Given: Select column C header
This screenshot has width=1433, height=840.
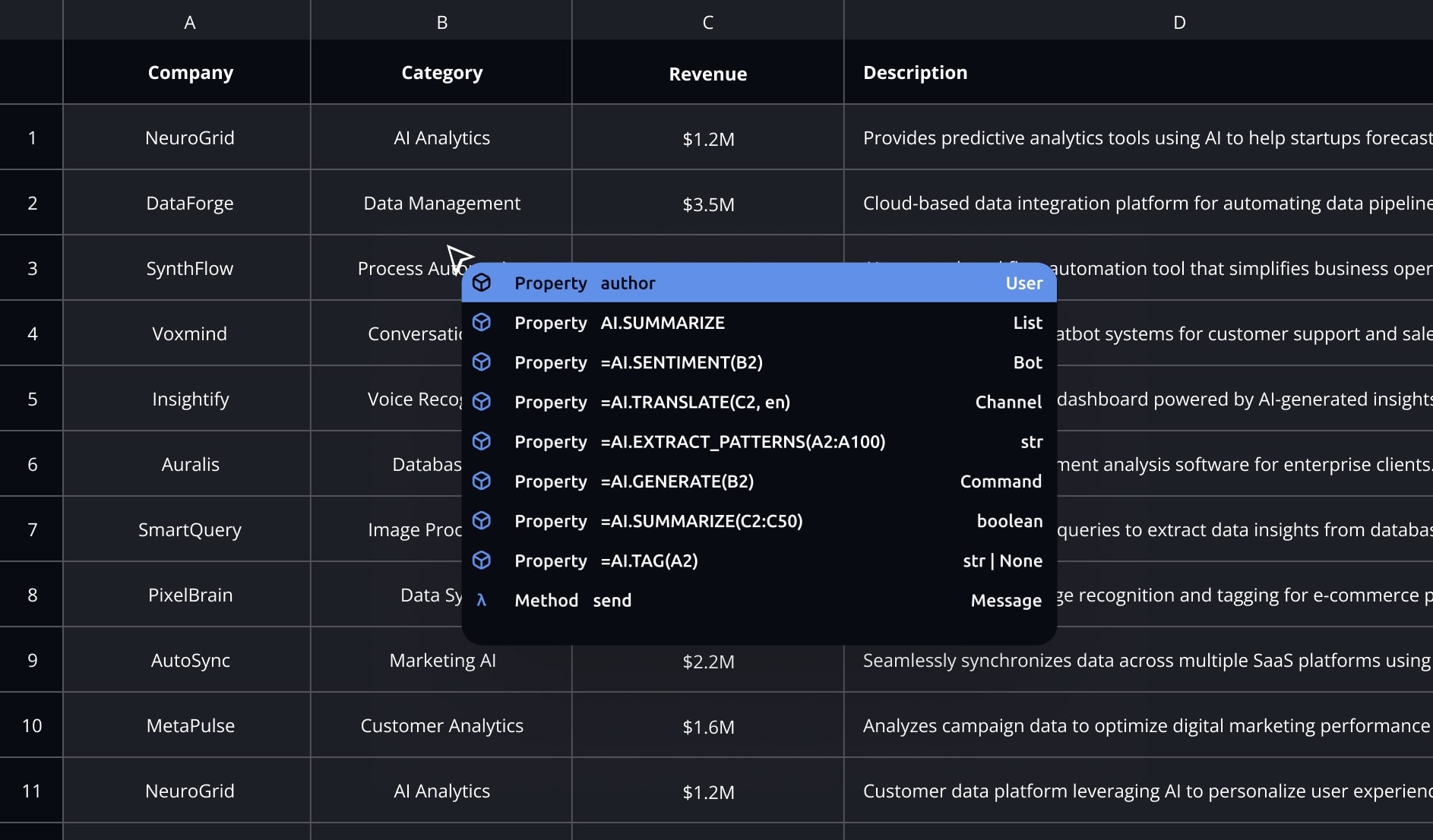Looking at the screenshot, I should [x=708, y=21].
